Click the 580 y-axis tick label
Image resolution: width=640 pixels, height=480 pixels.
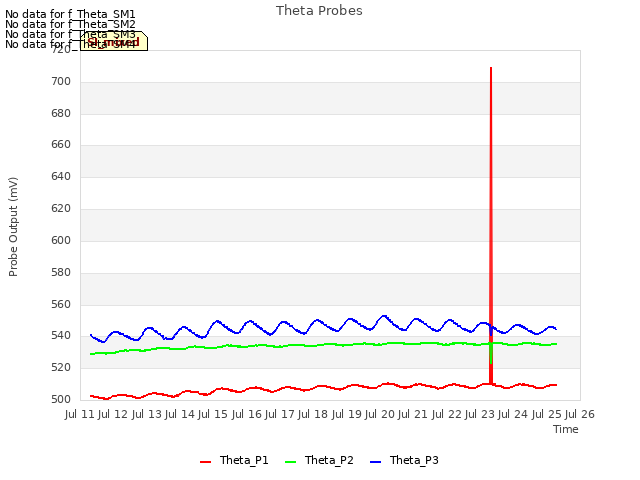[61, 272]
